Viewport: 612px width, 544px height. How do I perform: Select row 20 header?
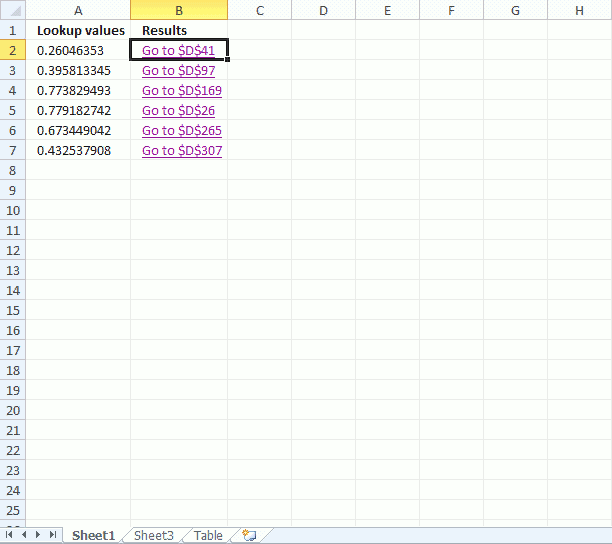click(13, 410)
